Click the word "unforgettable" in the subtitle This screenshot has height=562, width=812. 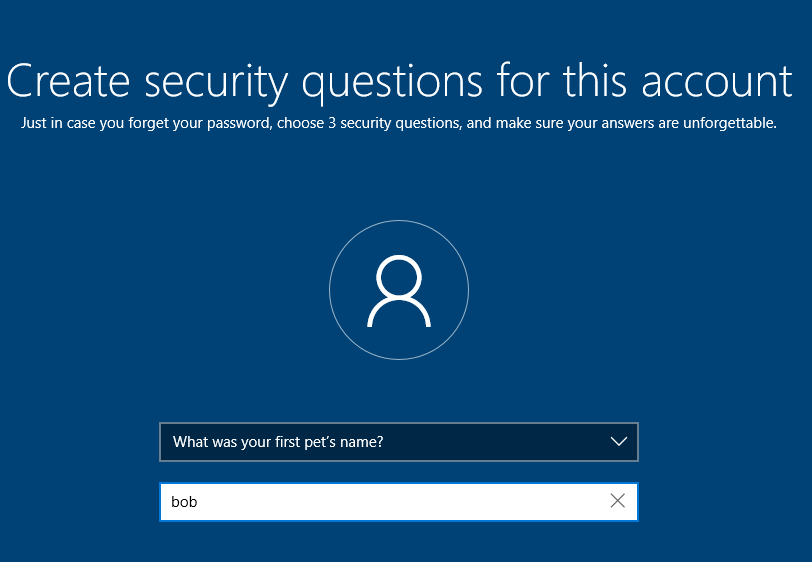(730, 123)
